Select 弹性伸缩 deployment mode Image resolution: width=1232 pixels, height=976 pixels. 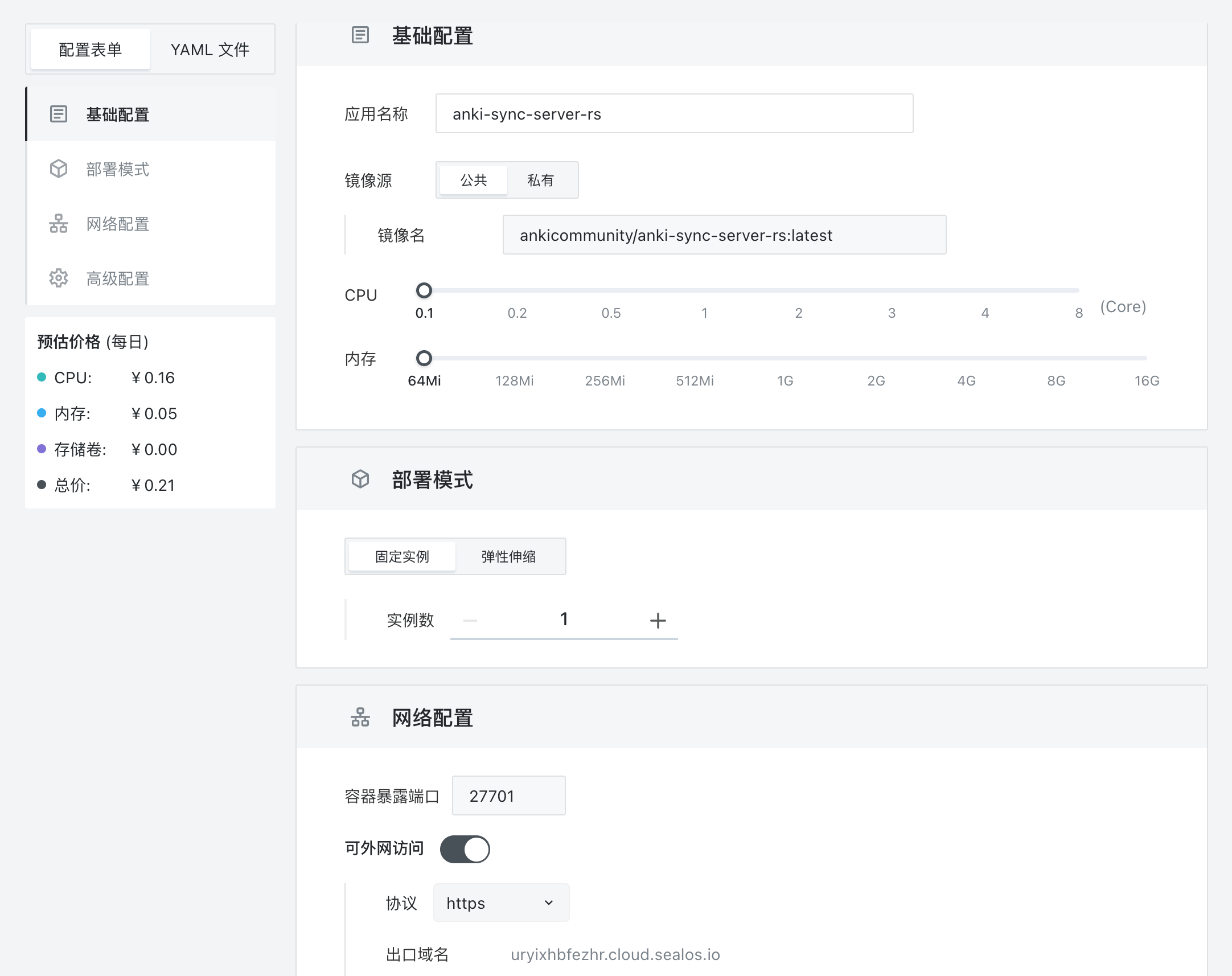tap(508, 556)
